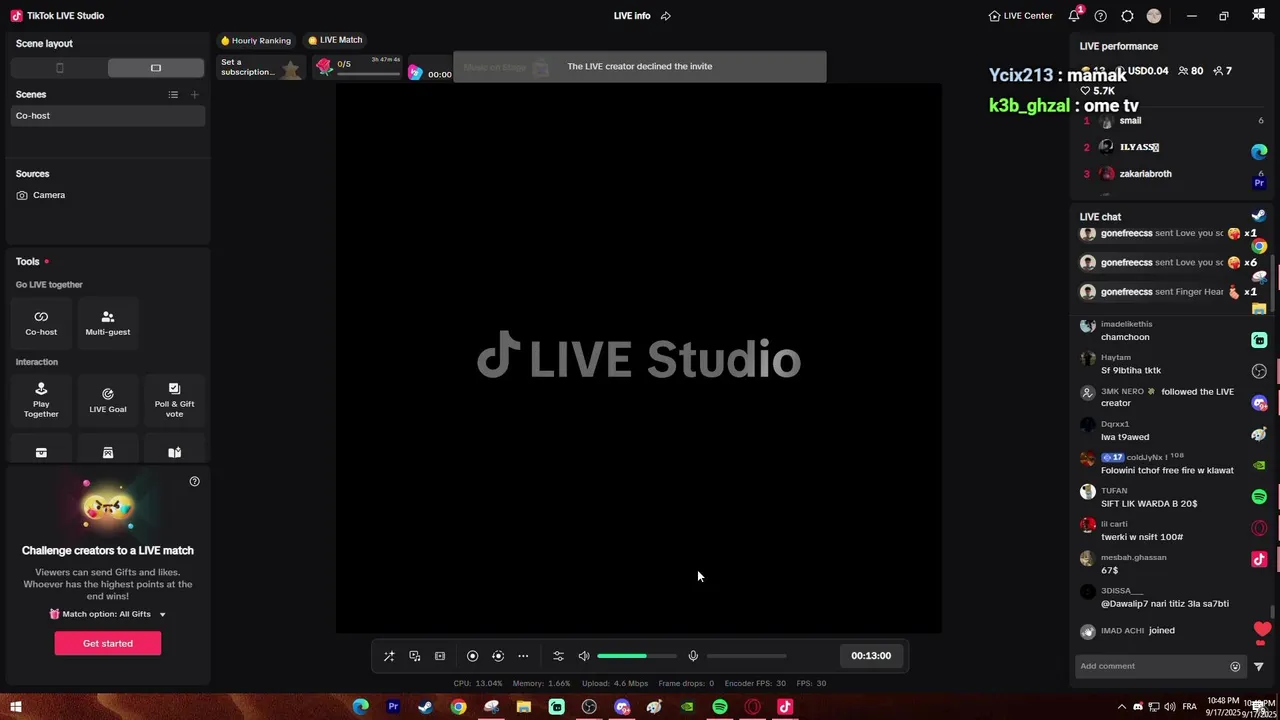Click the LIVE match help icon
1280x720 pixels.
pyautogui.click(x=195, y=481)
